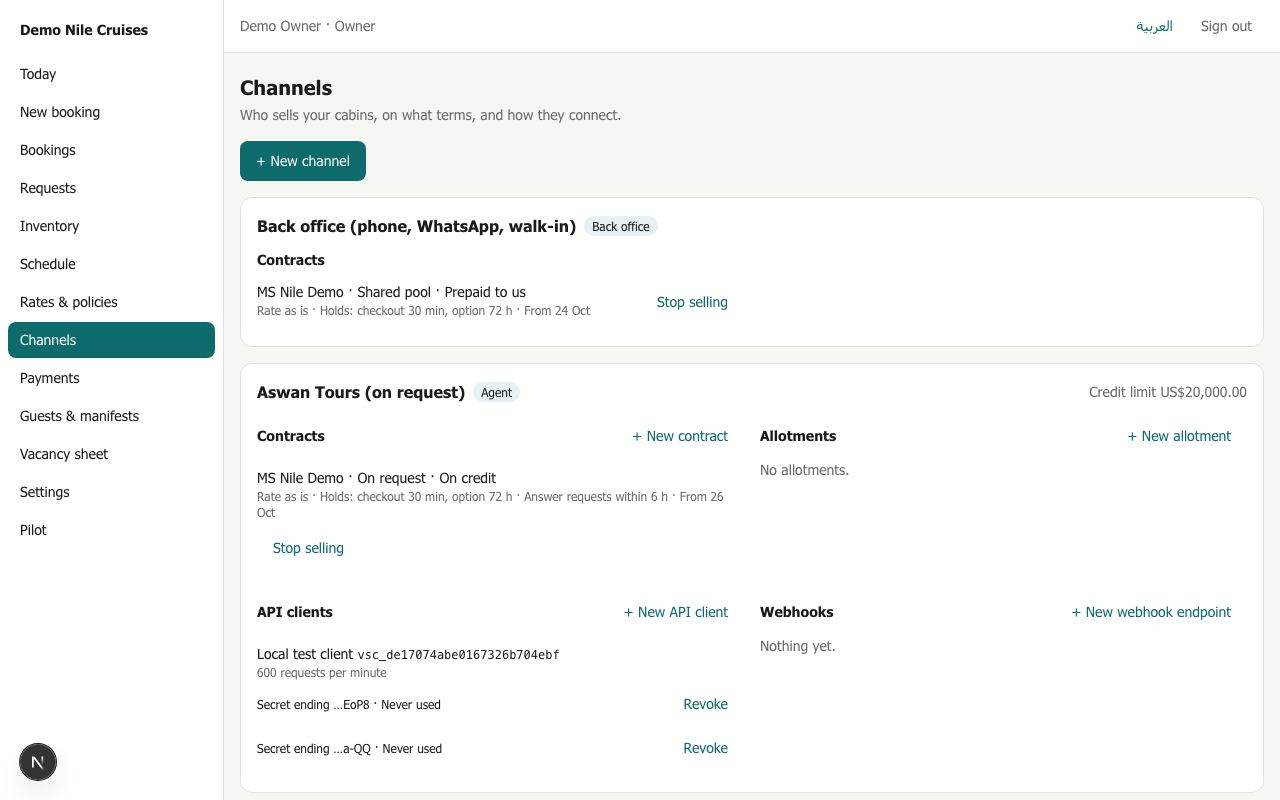1280x800 pixels.
Task: Stop selling the Back office contract
Action: point(692,302)
